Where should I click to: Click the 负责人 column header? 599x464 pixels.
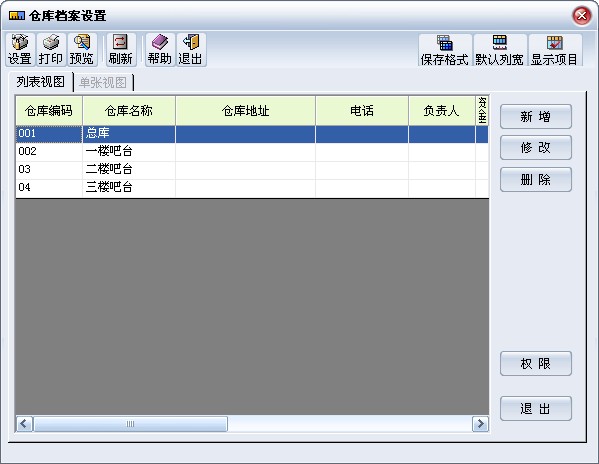pos(442,111)
